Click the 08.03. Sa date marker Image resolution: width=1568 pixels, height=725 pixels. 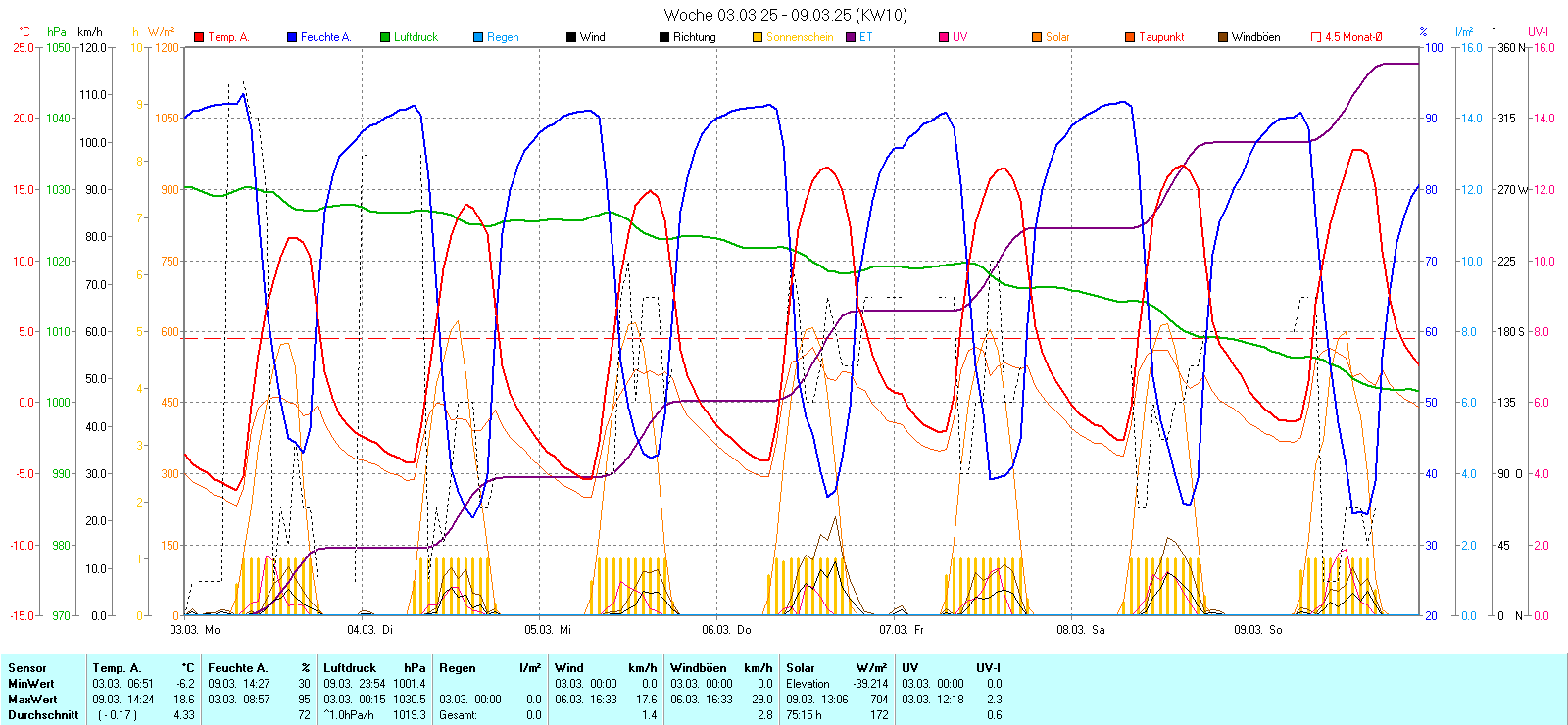point(1080,630)
